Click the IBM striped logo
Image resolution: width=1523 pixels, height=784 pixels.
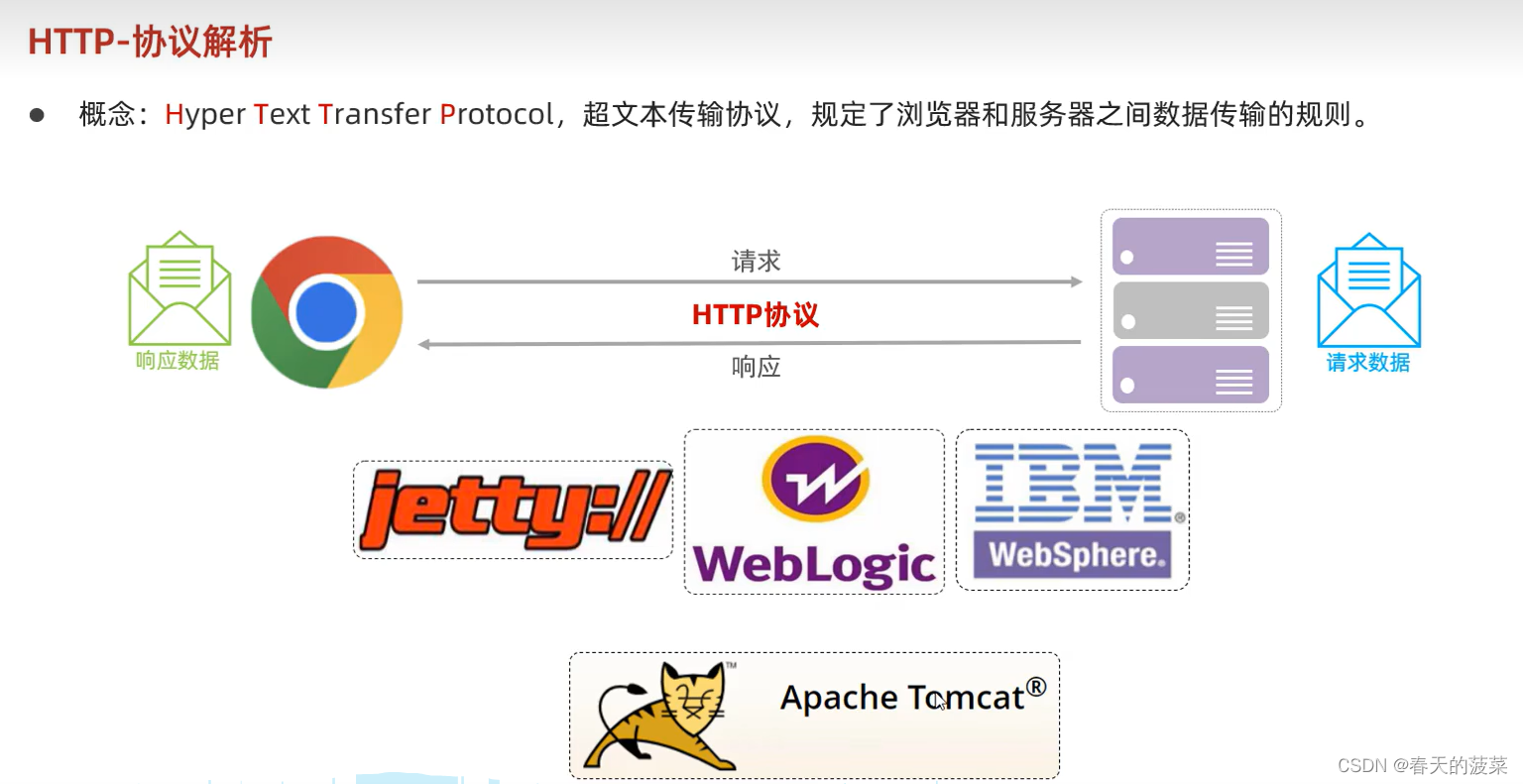click(1075, 484)
